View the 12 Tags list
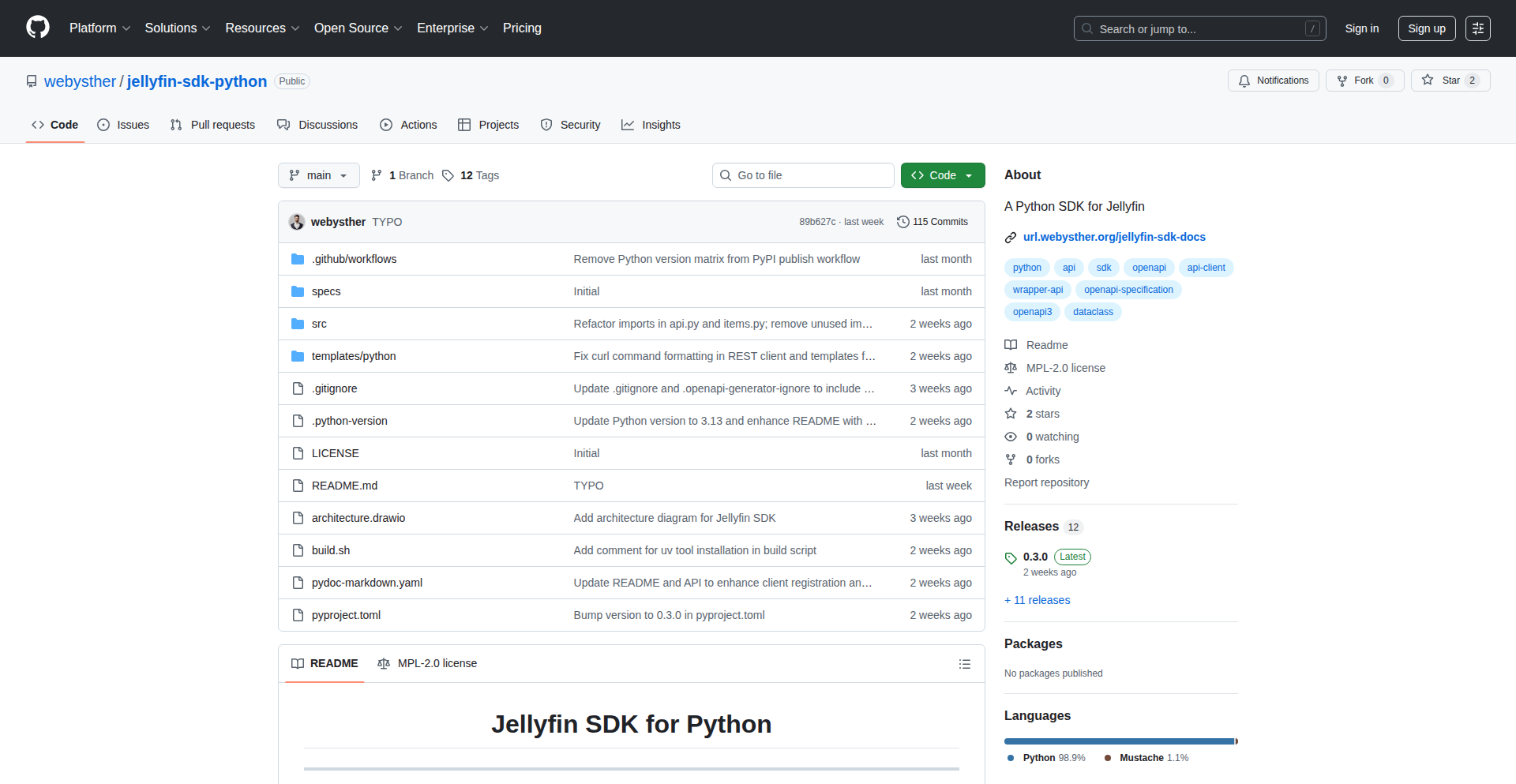Screen dimensions: 1516x784 (471, 175)
